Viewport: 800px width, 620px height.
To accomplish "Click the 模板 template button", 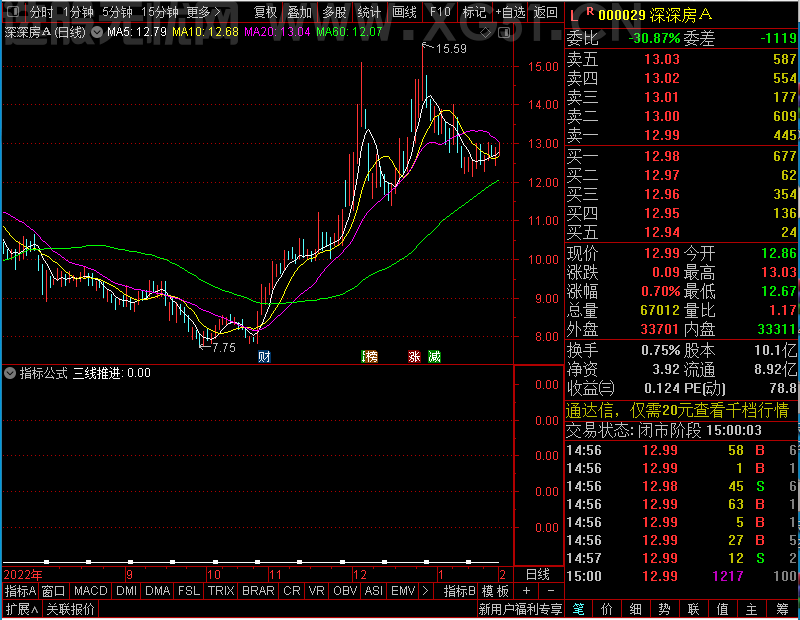I will pos(495,591).
